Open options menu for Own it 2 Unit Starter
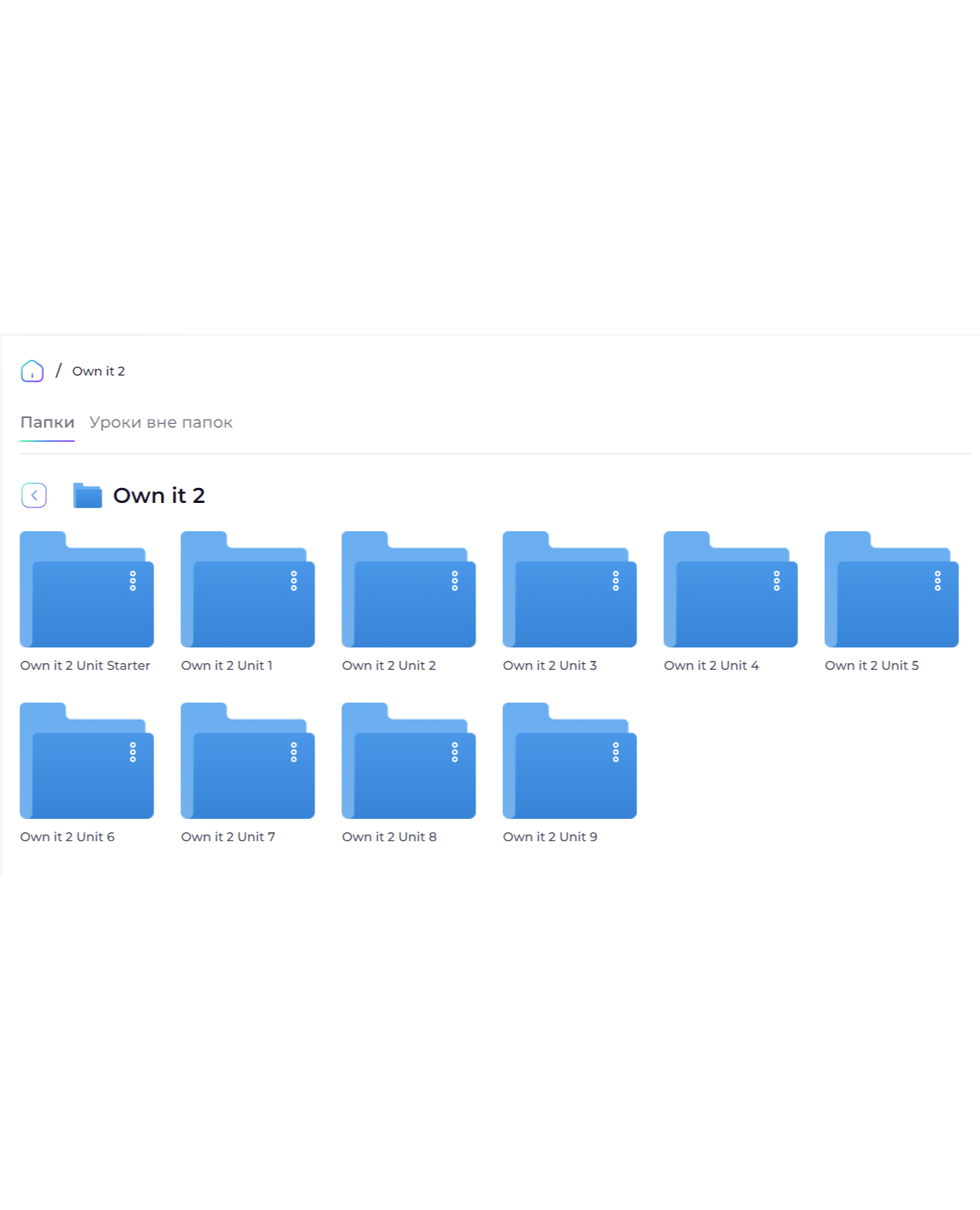This screenshot has width=980, height=1210. [133, 581]
